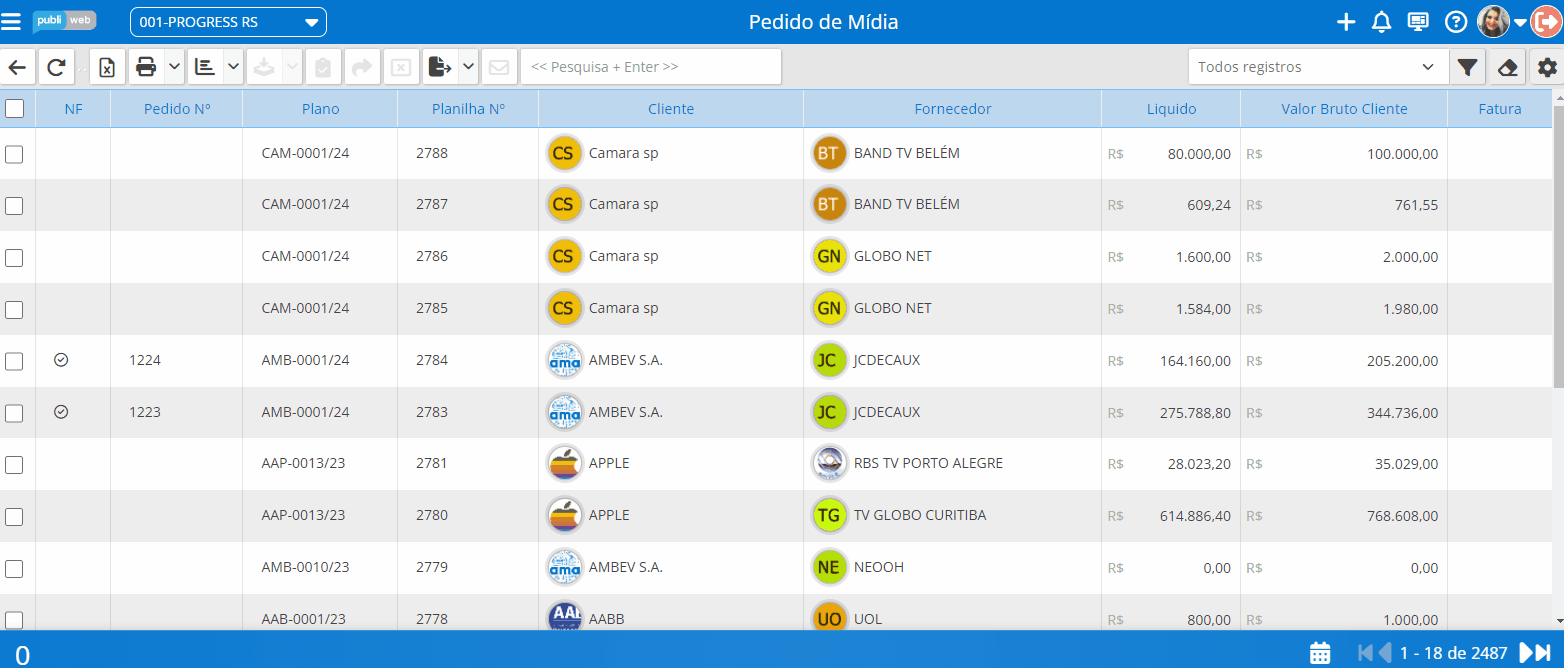Viewport: 1564px width, 668px height.
Task: Expand the user profile arrow
Action: 1519,23
